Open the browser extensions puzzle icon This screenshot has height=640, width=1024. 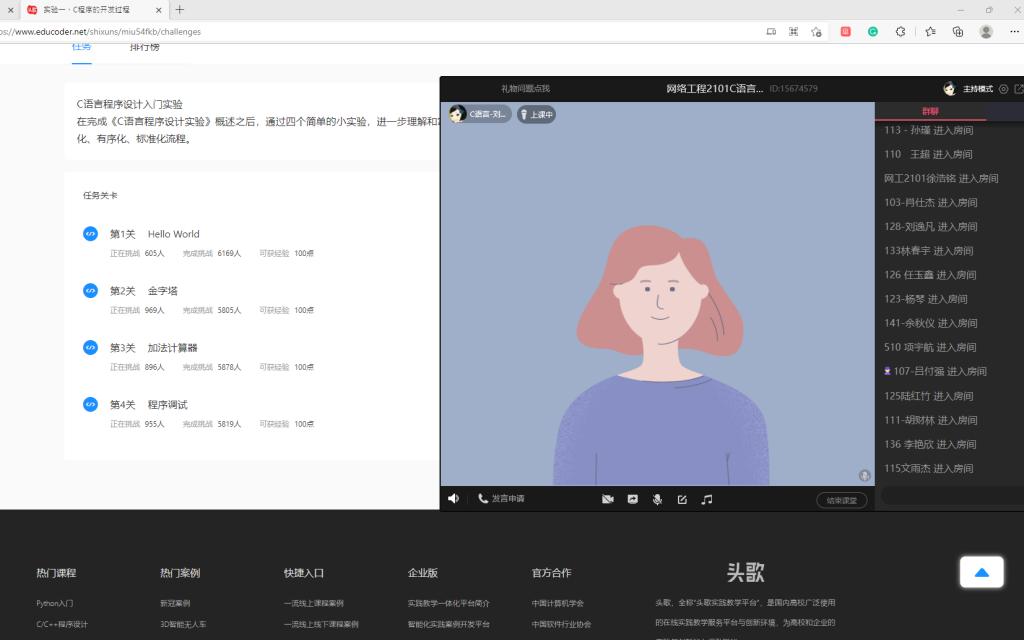coord(900,31)
